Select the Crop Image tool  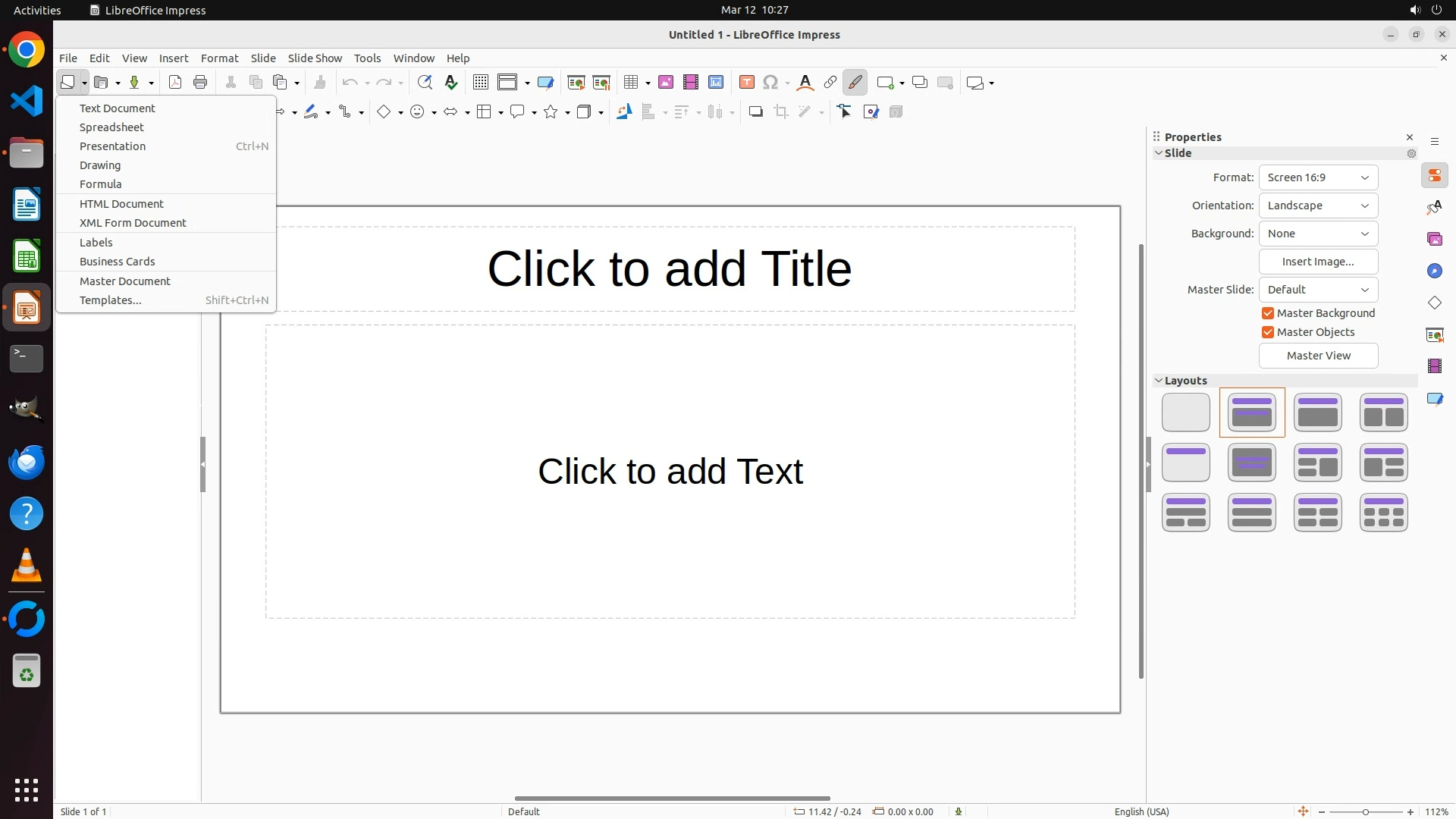click(781, 112)
